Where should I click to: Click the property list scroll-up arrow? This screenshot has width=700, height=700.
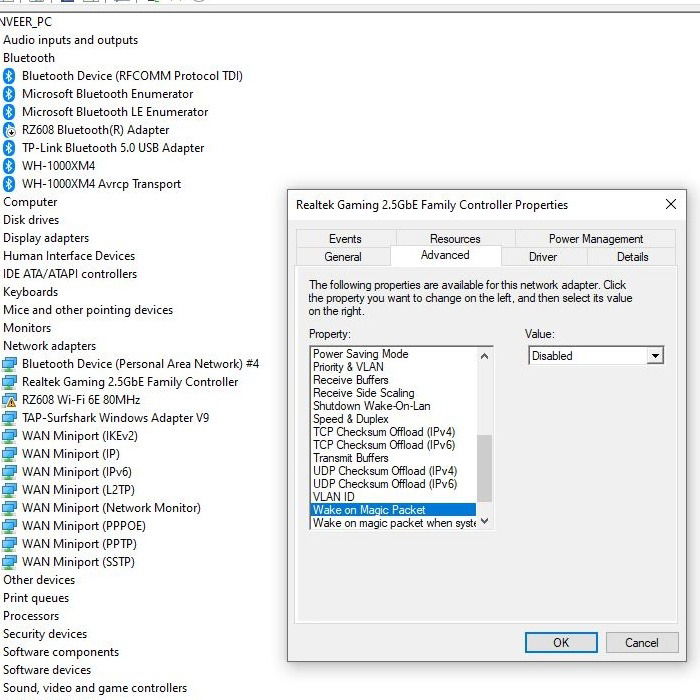click(484, 356)
